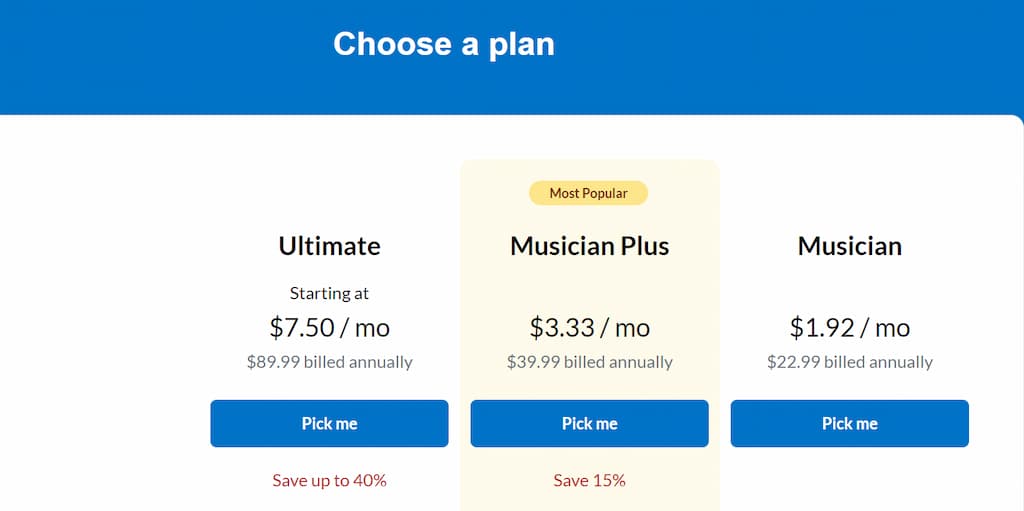Image resolution: width=1024 pixels, height=511 pixels.
Task: Choose Musician Plus with its Pick me button
Action: pos(589,423)
